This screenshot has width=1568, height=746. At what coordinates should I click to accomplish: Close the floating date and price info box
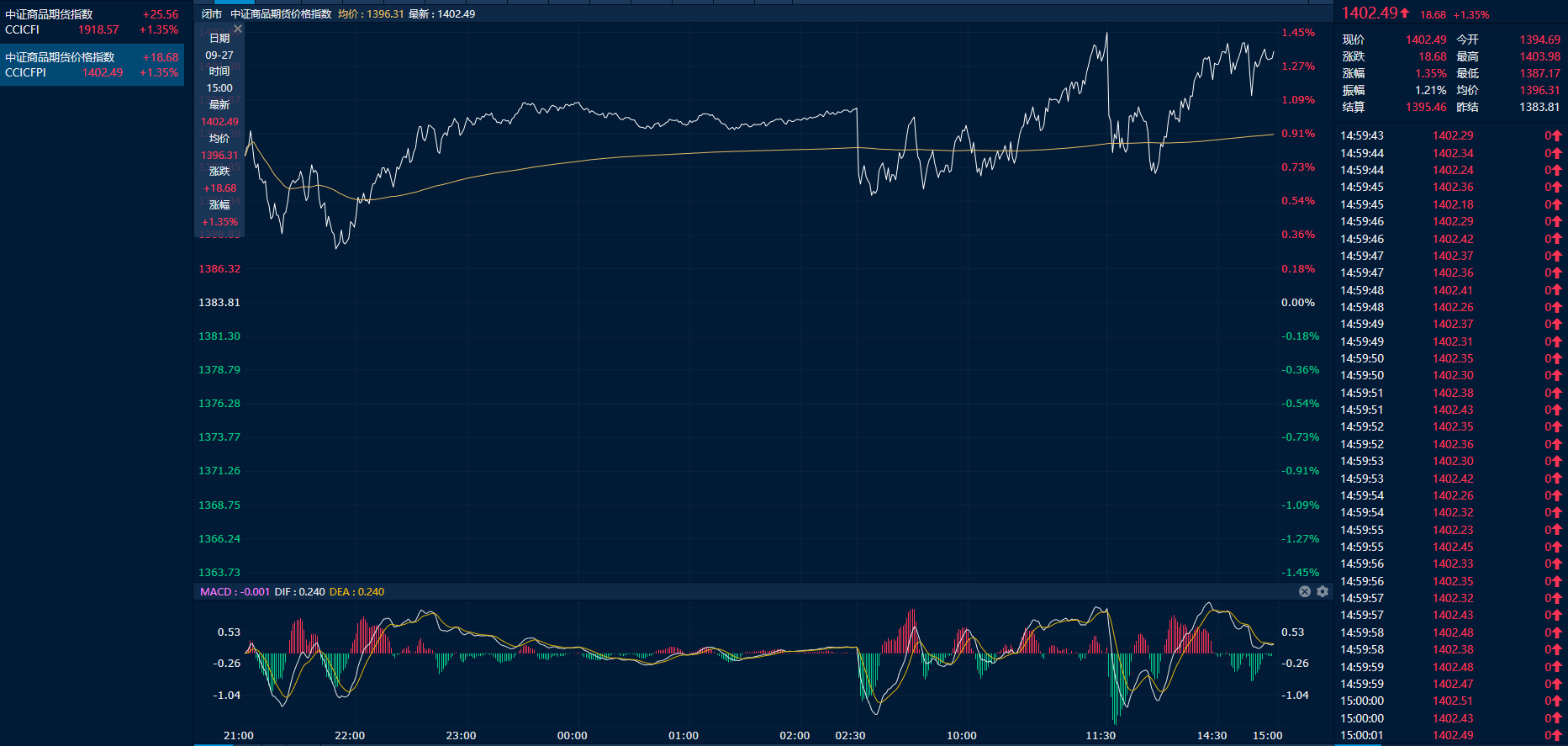238,29
